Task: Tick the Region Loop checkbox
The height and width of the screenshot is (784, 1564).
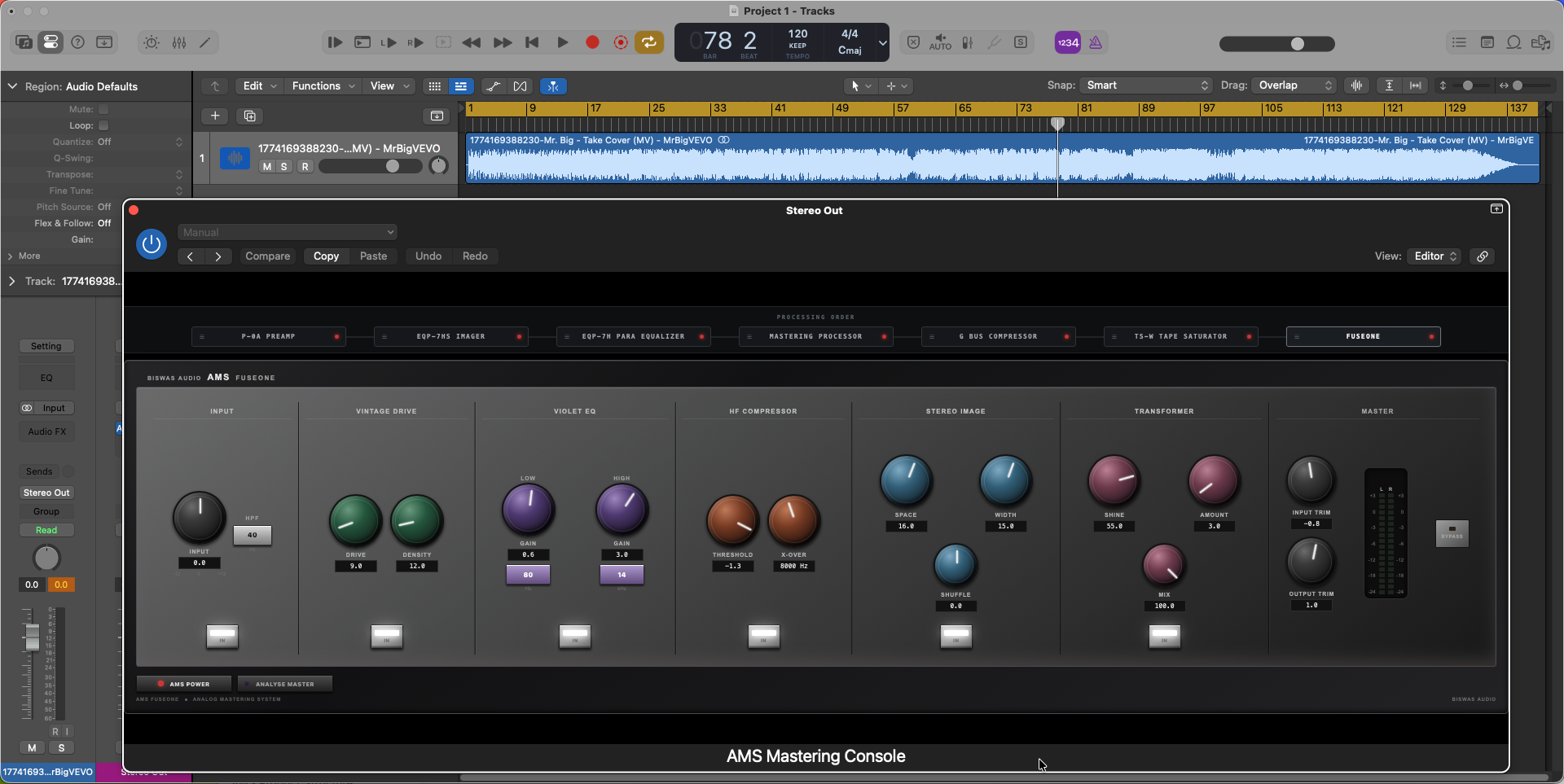Action: 103,125
